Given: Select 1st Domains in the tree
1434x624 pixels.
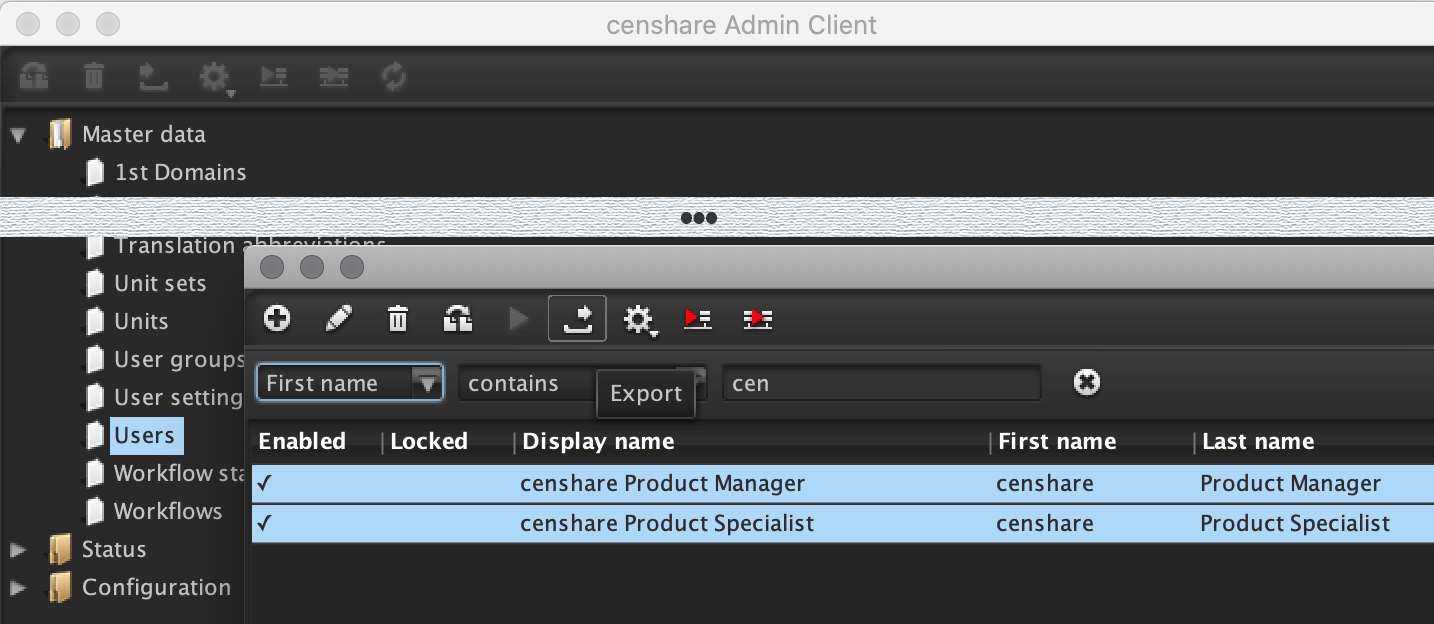Looking at the screenshot, I should coord(180,172).
